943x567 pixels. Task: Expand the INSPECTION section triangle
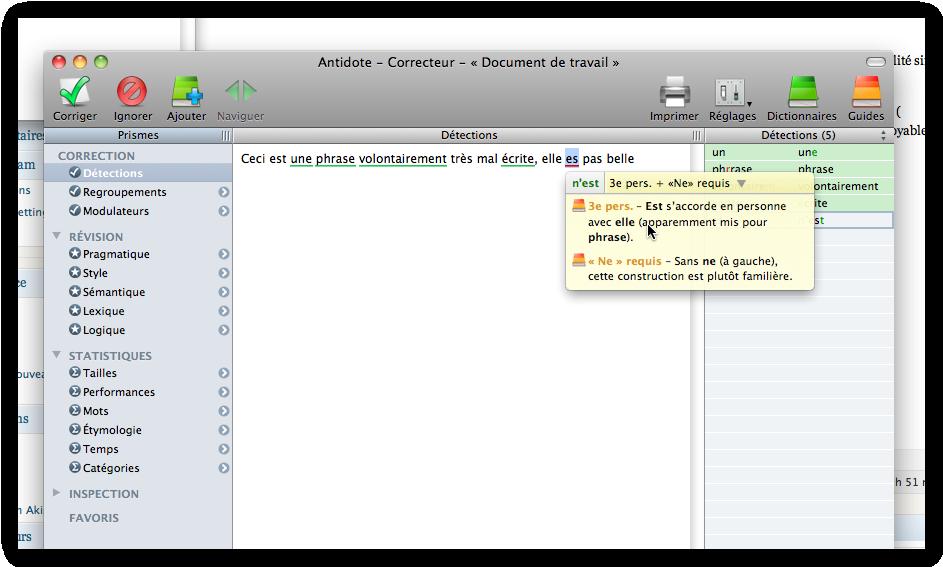tap(56, 492)
